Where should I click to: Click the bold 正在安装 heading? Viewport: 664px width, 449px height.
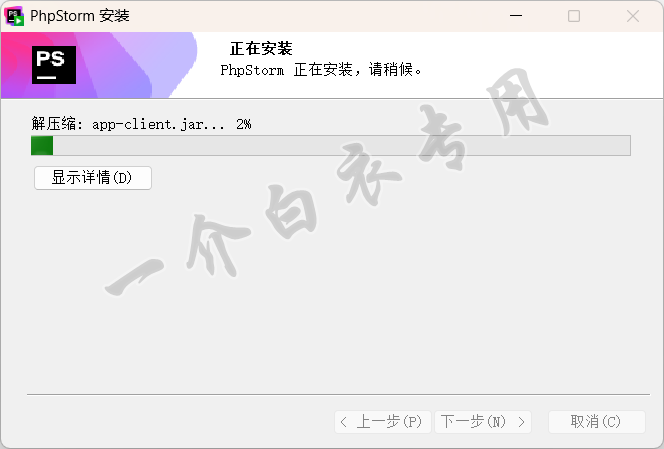tap(261, 49)
